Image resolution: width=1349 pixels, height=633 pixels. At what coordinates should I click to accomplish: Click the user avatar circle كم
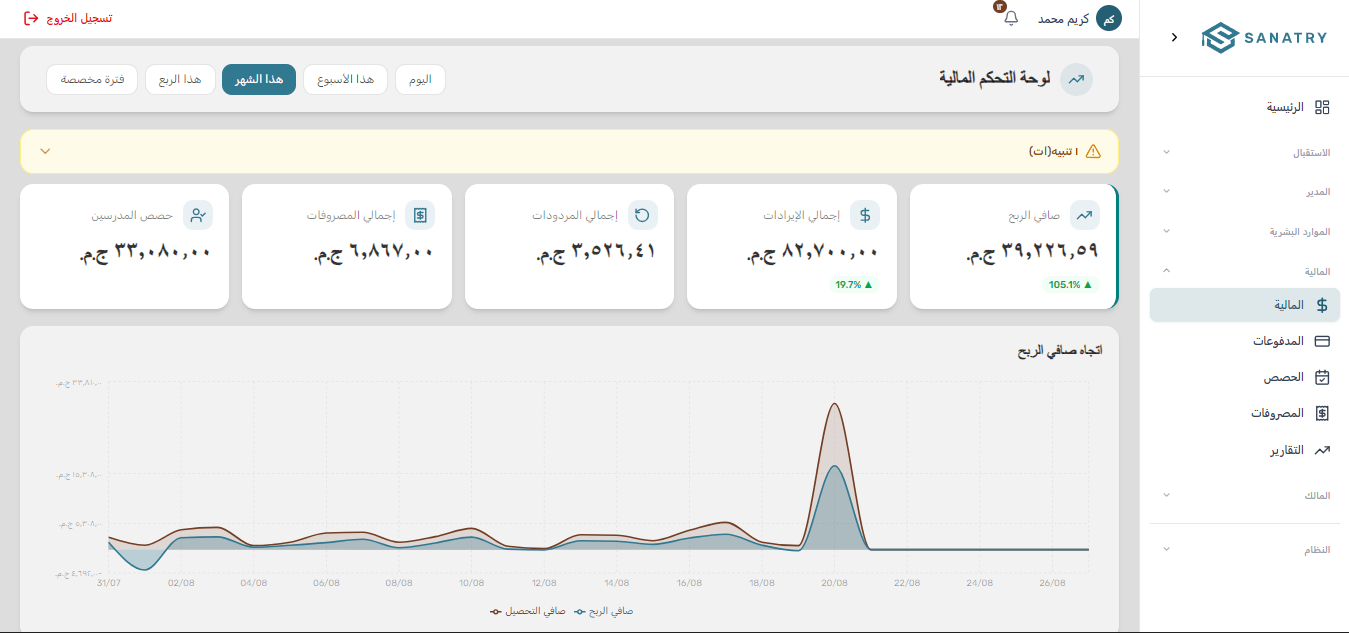point(1109,19)
